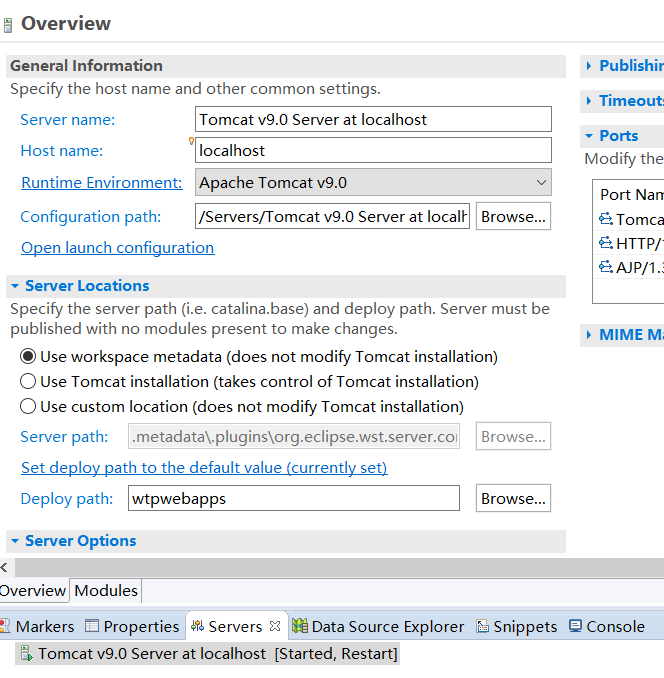Select Tomcat v9.0 Server in Servers view

point(208,653)
